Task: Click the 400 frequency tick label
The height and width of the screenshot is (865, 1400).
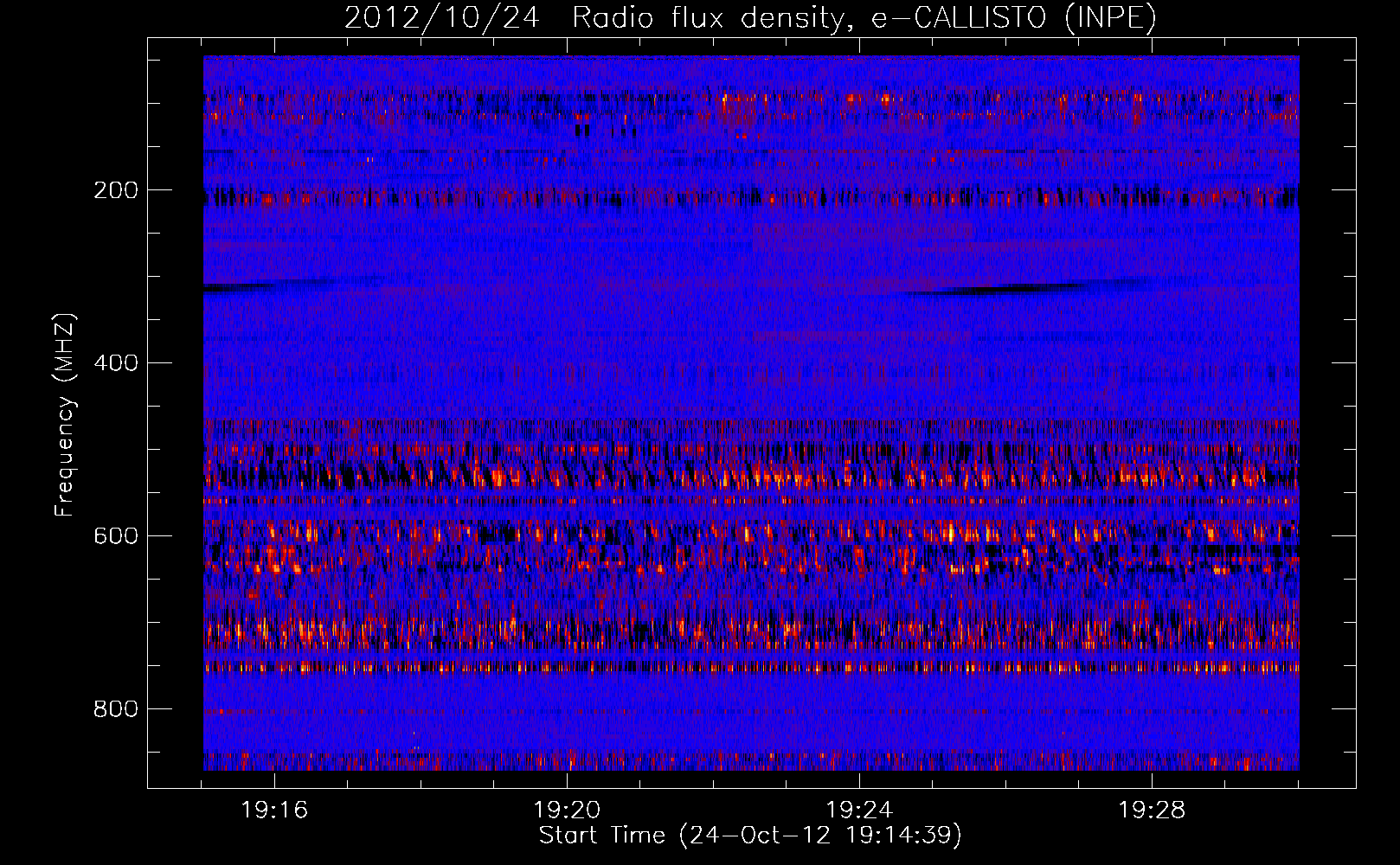Action: [116, 363]
